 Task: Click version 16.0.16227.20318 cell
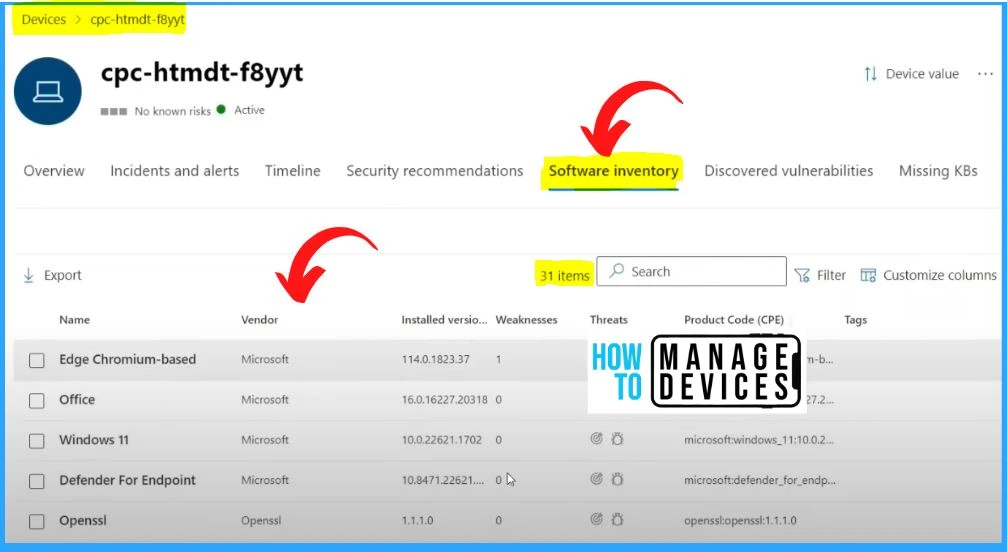click(x=444, y=399)
